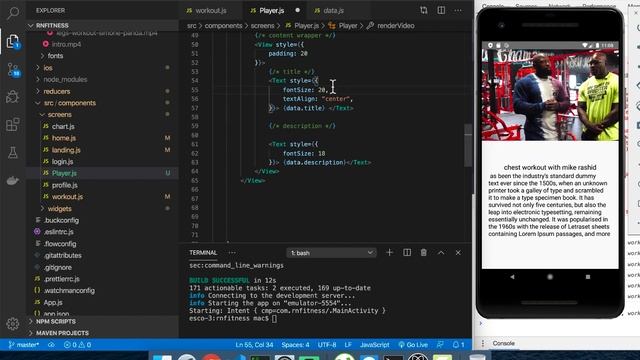Image resolution: width=640 pixels, height=360 pixels.
Task: Expand the reducers folder
Action: (x=57, y=91)
